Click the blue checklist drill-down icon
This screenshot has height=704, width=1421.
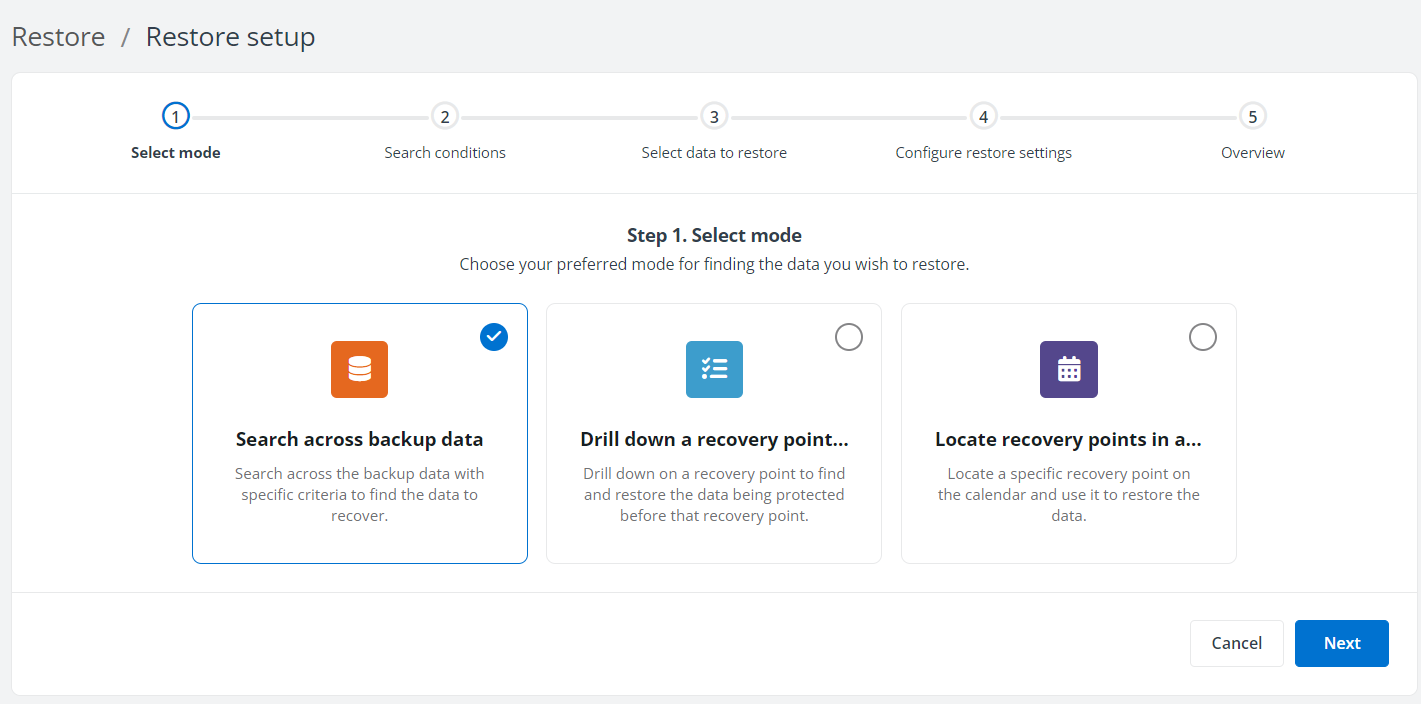714,369
